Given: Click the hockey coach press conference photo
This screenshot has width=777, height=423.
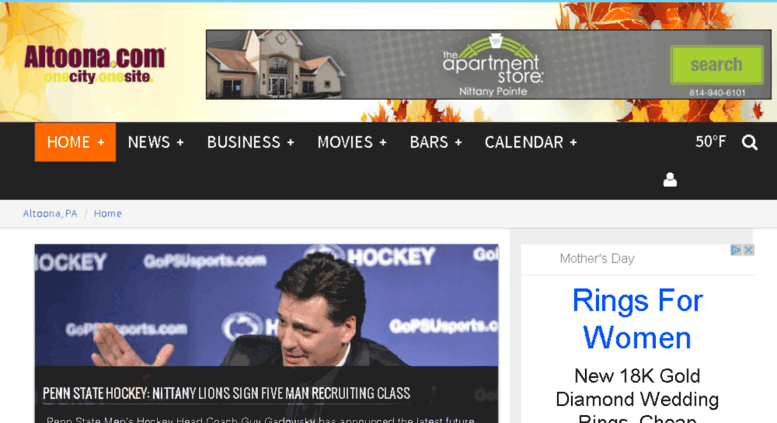Looking at the screenshot, I should click(x=267, y=305).
